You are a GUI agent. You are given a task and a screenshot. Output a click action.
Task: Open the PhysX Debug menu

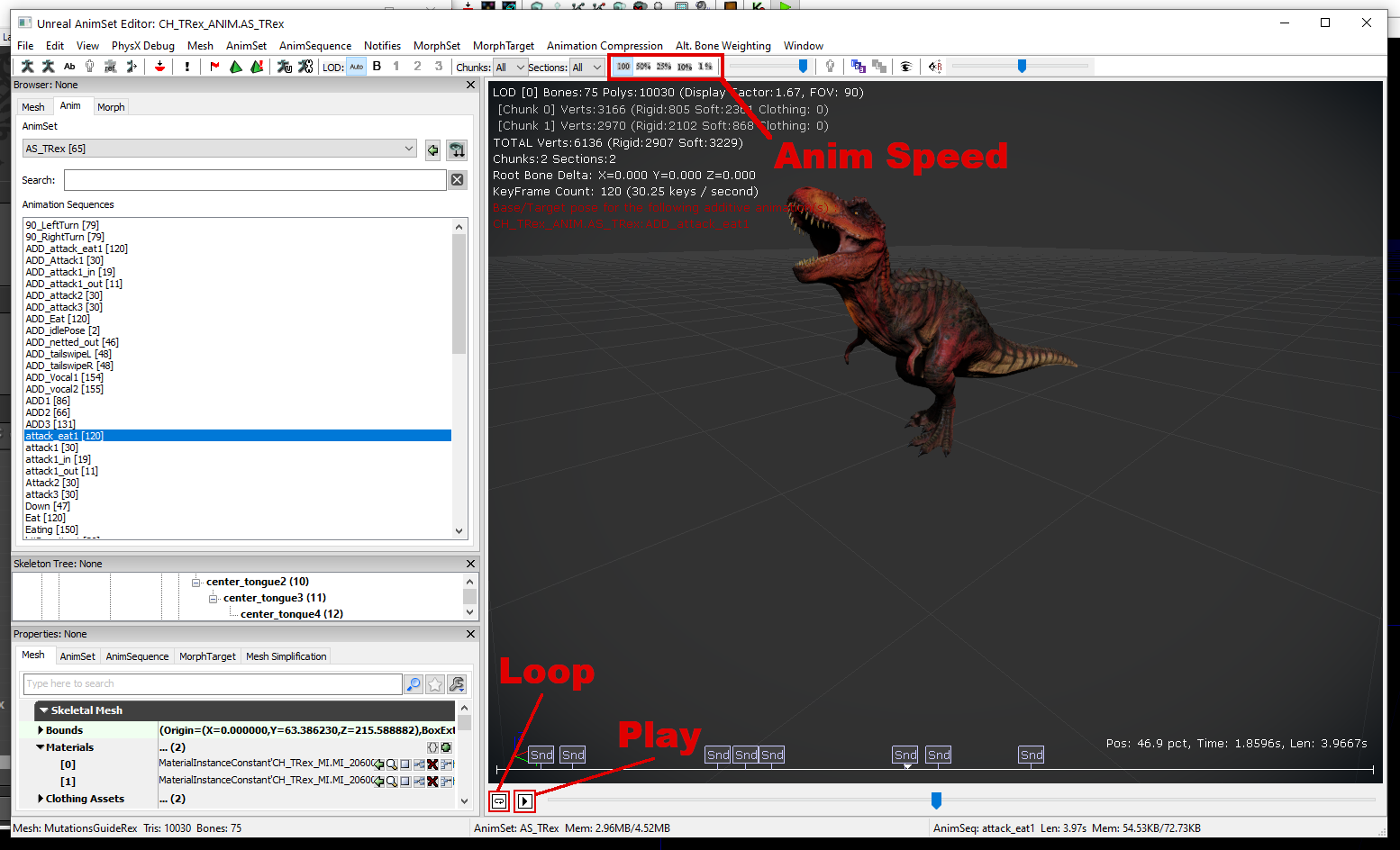(x=143, y=46)
